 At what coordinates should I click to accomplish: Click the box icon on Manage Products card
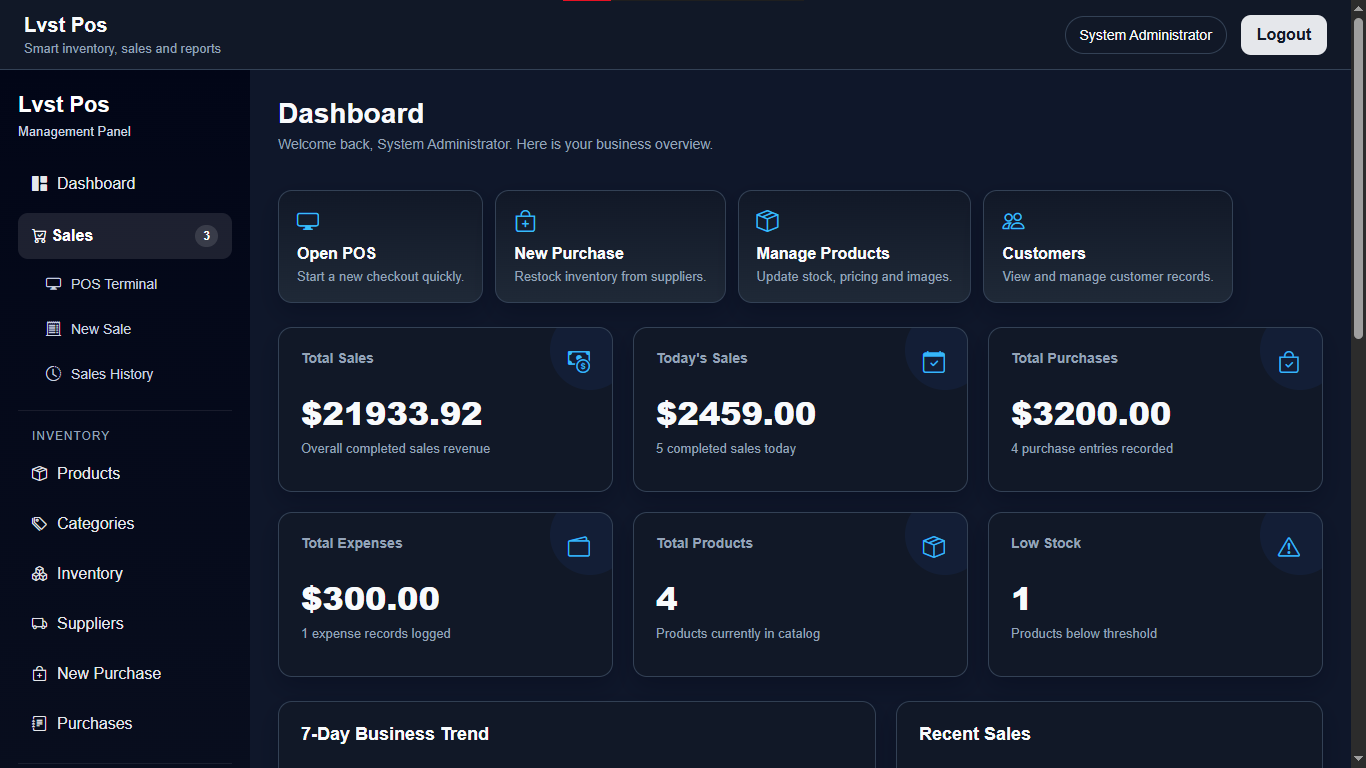(x=767, y=221)
